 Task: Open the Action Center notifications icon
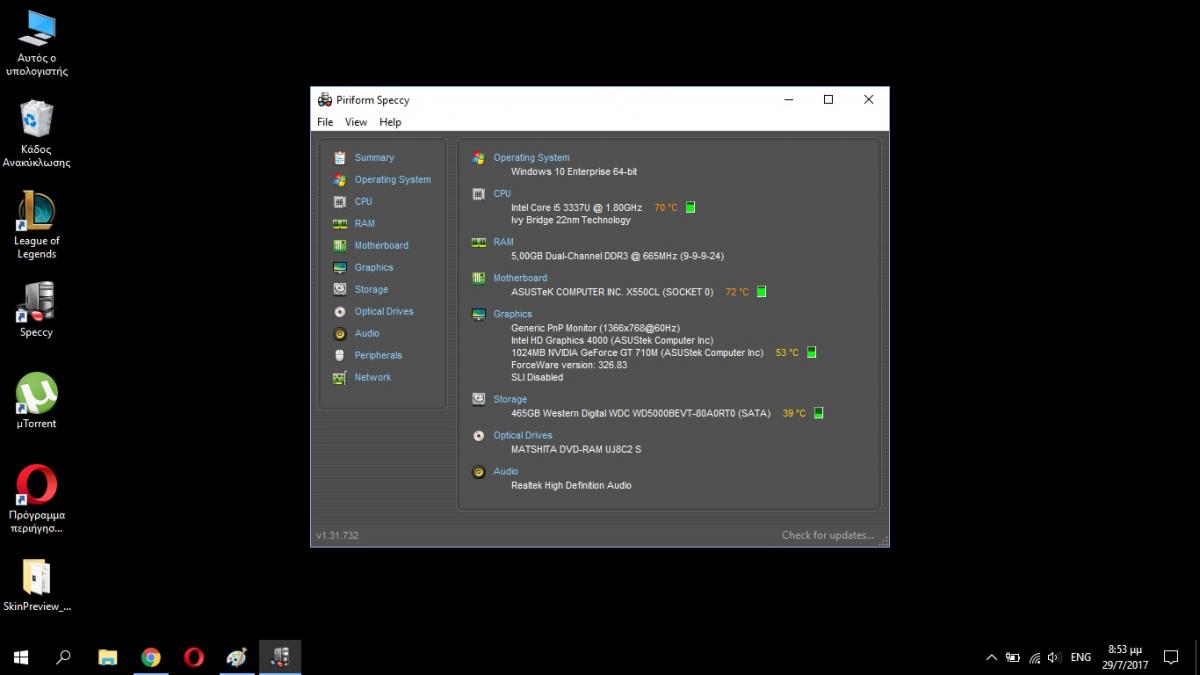[1172, 657]
